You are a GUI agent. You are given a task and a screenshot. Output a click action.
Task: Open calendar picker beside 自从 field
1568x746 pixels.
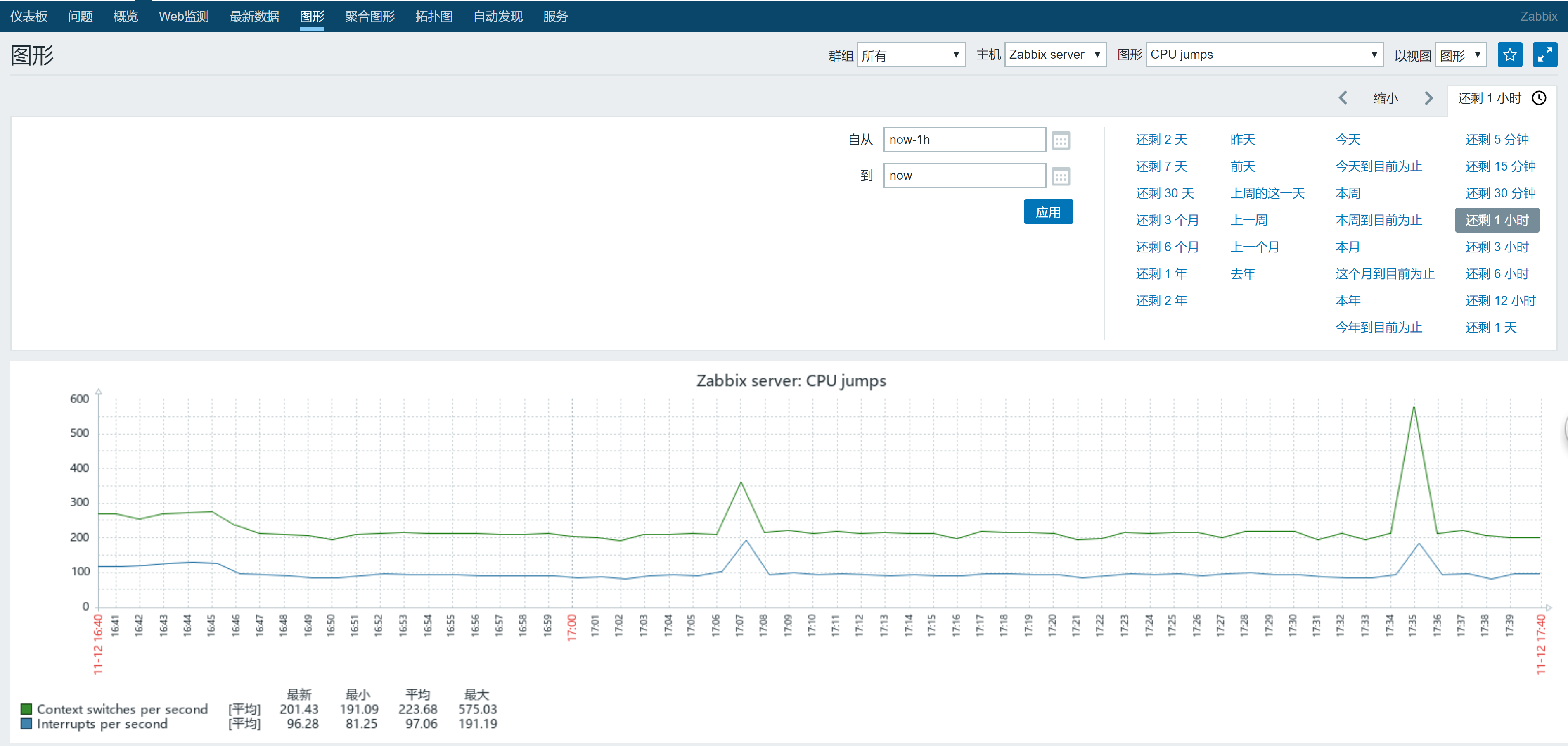pyautogui.click(x=1061, y=141)
